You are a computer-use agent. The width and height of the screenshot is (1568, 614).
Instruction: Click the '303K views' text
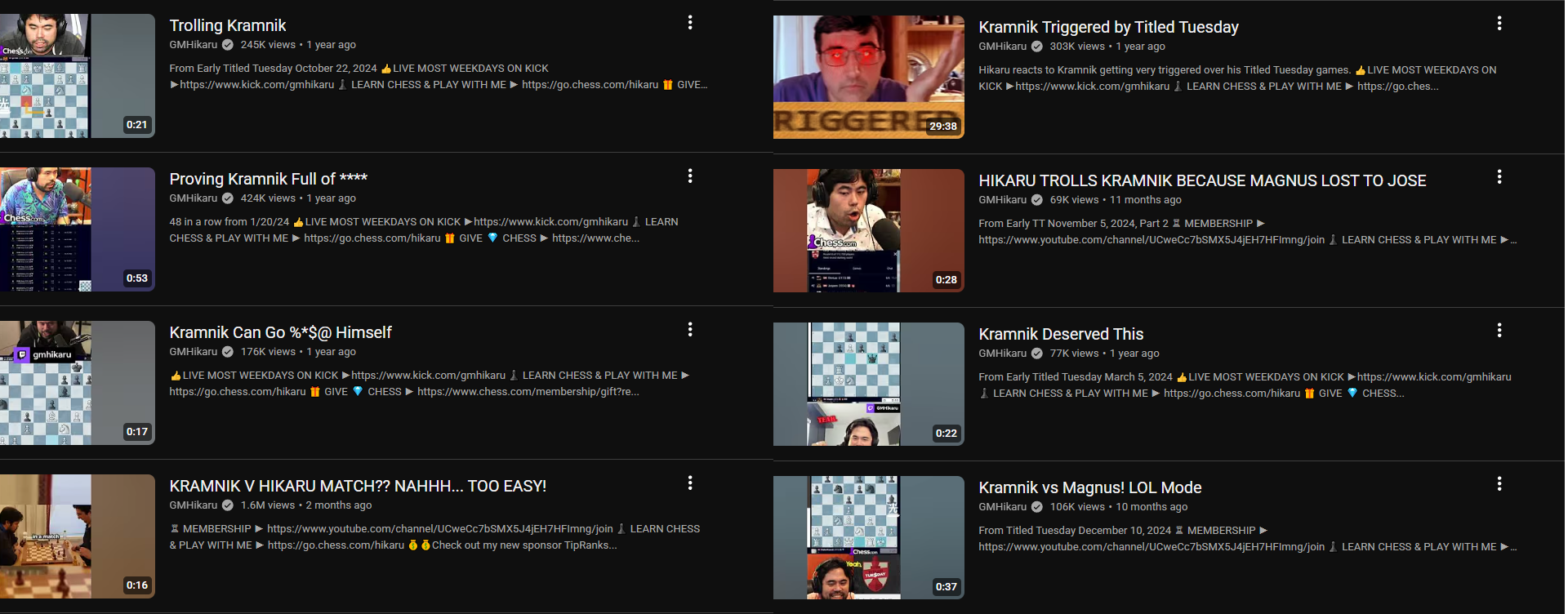tap(1077, 47)
